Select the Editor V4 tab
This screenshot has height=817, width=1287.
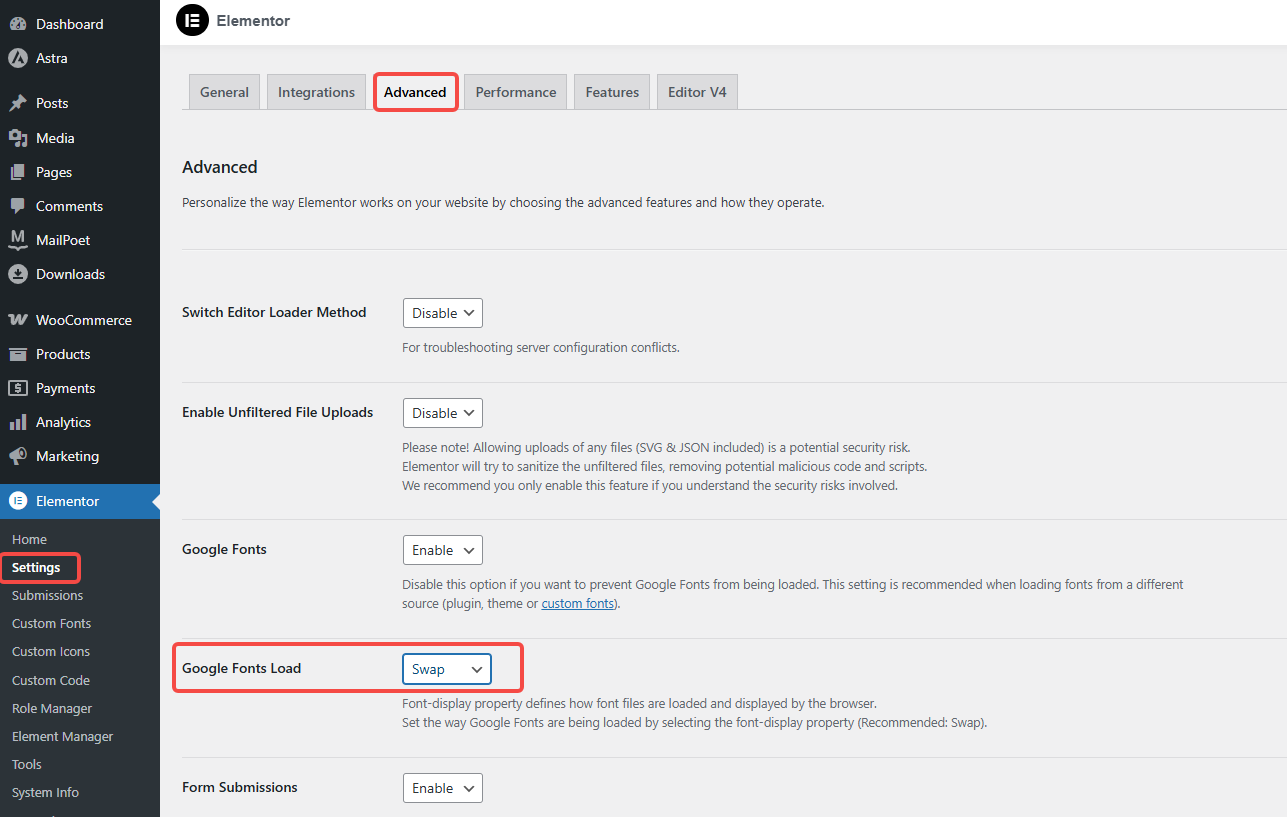[696, 91]
